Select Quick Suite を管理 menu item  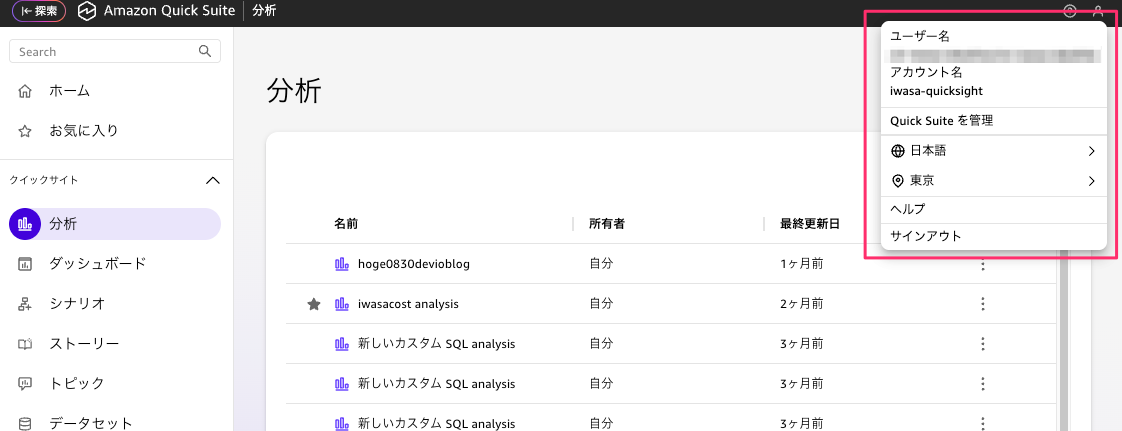click(941, 121)
